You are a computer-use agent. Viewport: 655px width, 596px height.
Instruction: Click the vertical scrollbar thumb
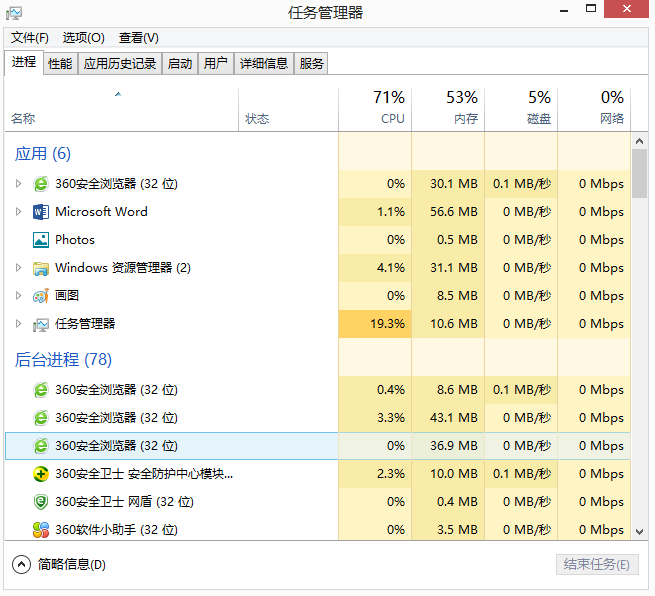pos(640,174)
